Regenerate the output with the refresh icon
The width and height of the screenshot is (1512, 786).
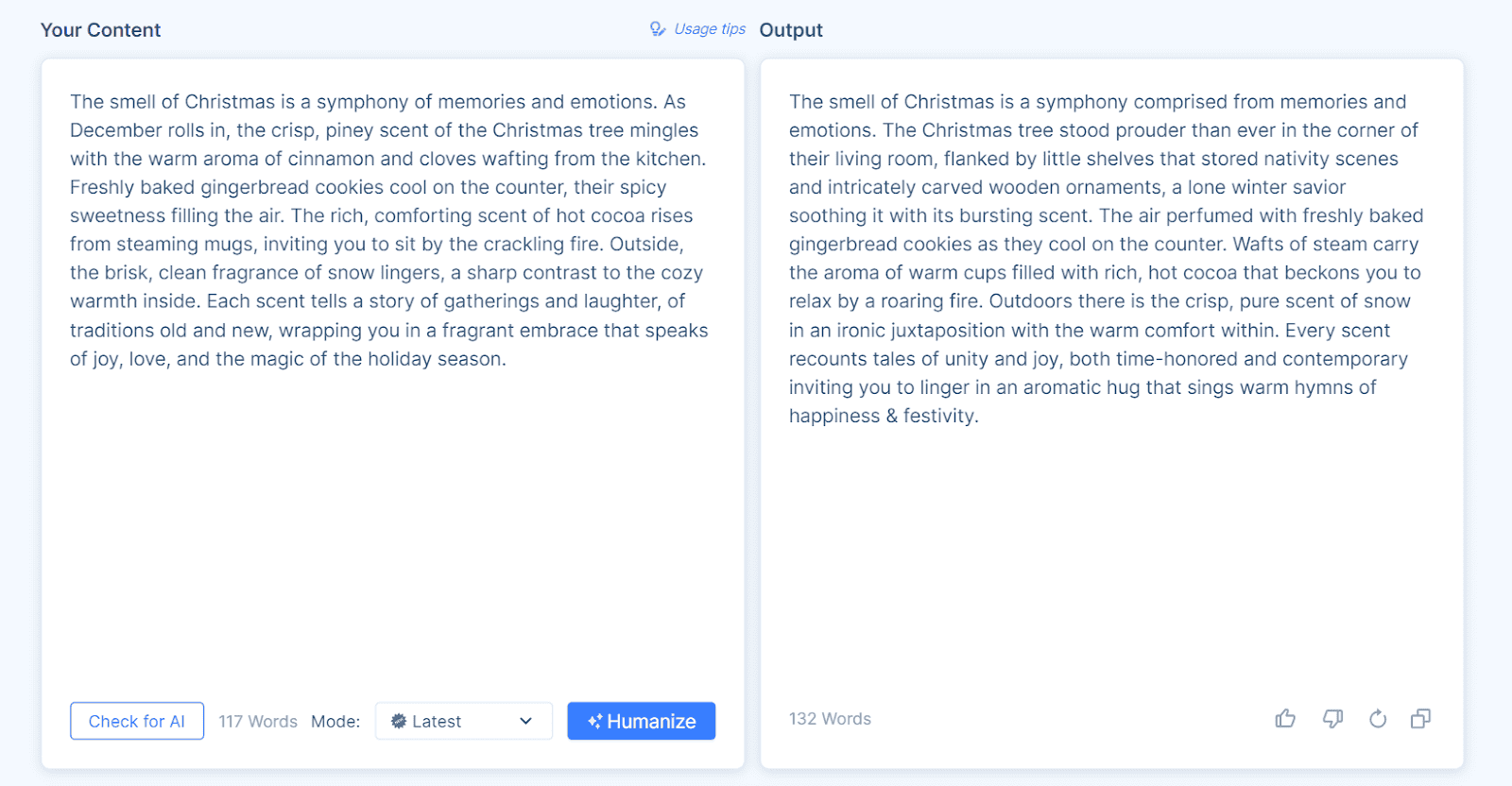[x=1378, y=719]
